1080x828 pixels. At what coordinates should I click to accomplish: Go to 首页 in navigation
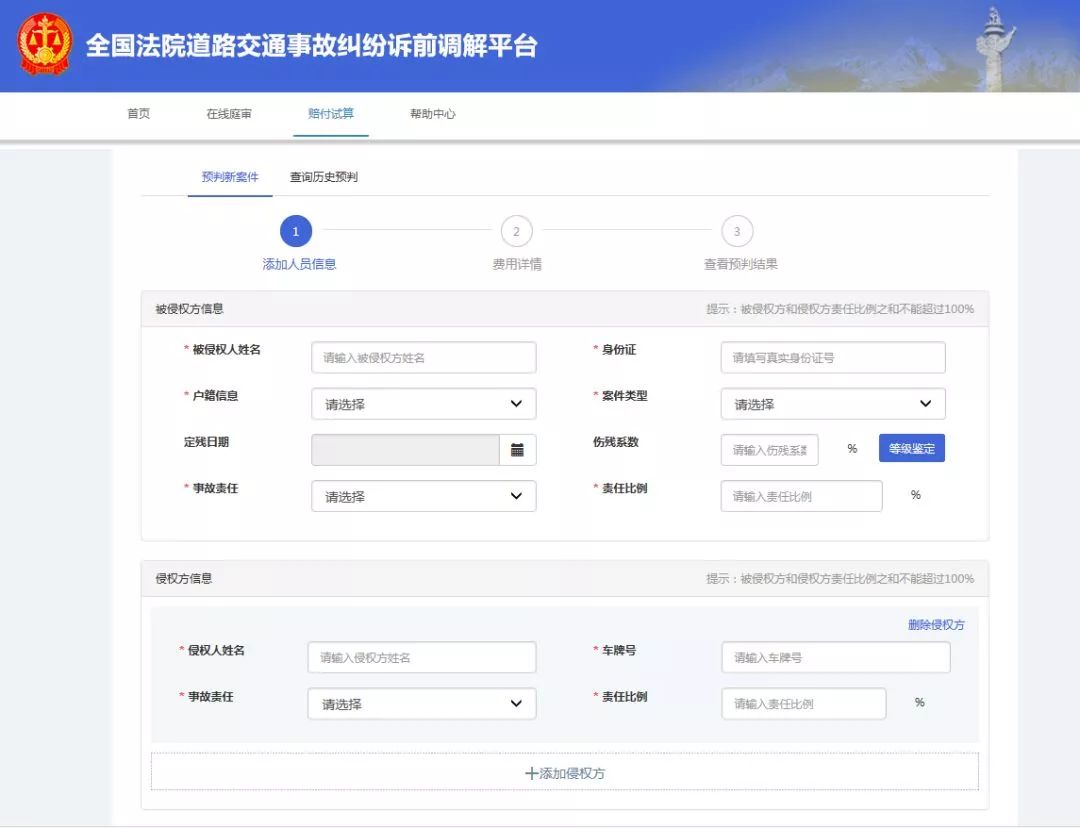(139, 114)
